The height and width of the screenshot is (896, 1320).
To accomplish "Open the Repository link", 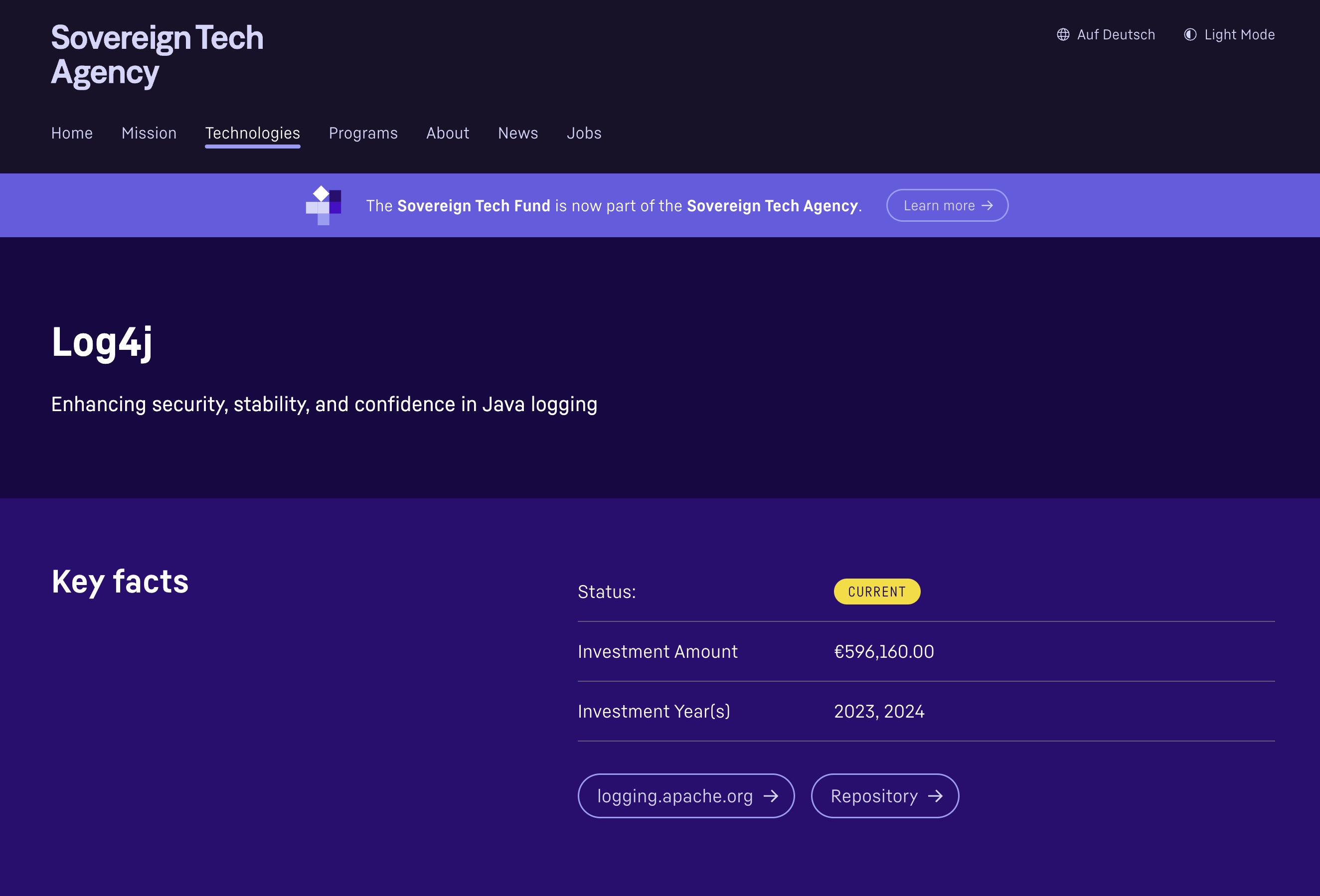I will pyautogui.click(x=884, y=796).
